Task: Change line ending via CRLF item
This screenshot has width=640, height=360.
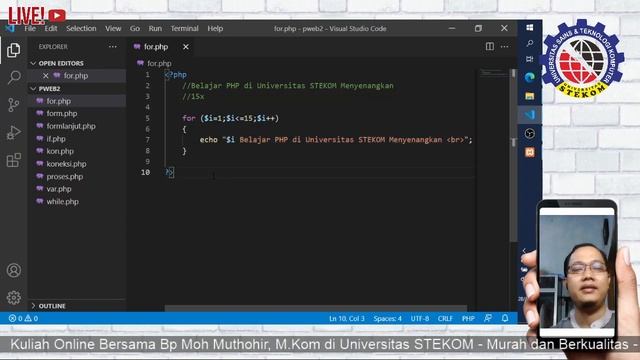Action: 445,318
